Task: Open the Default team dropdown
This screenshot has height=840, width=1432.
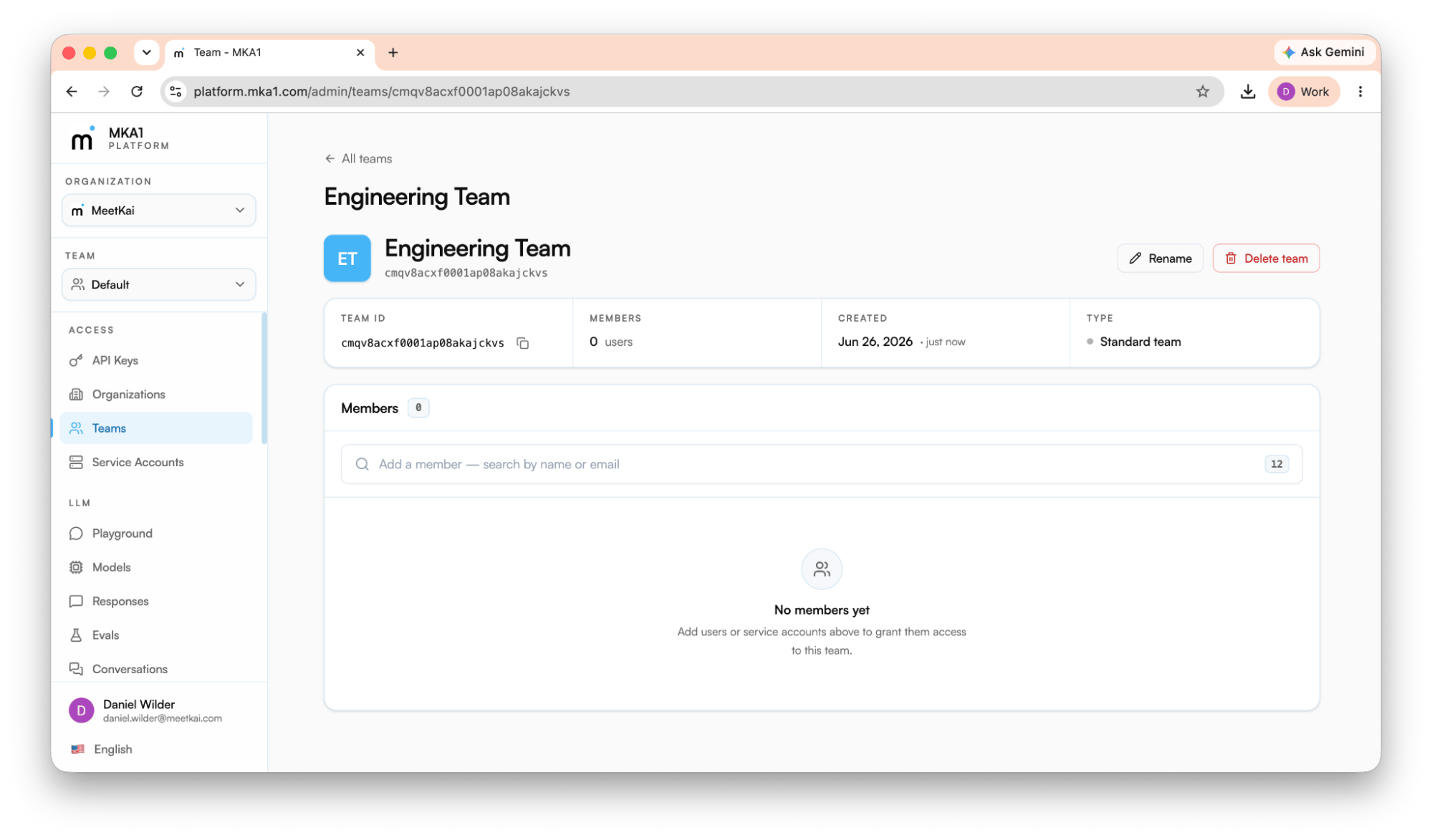Action: click(159, 285)
